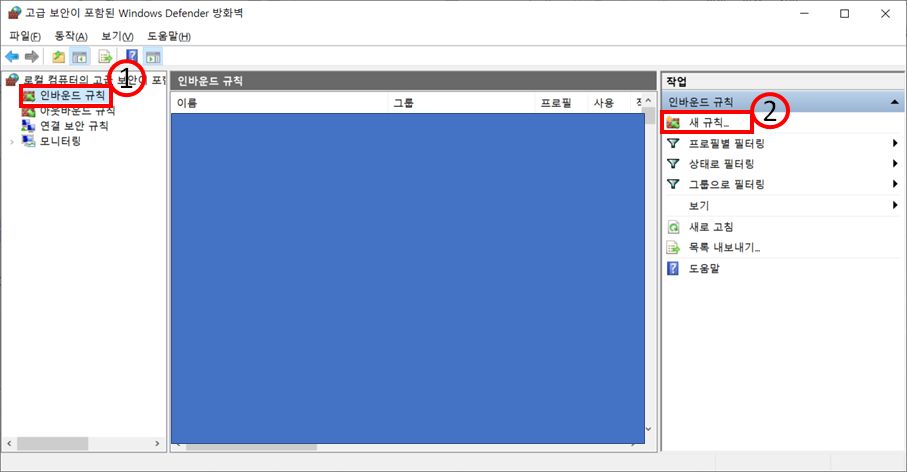
Task: Open the 보기(V) menu
Action: coord(117,36)
